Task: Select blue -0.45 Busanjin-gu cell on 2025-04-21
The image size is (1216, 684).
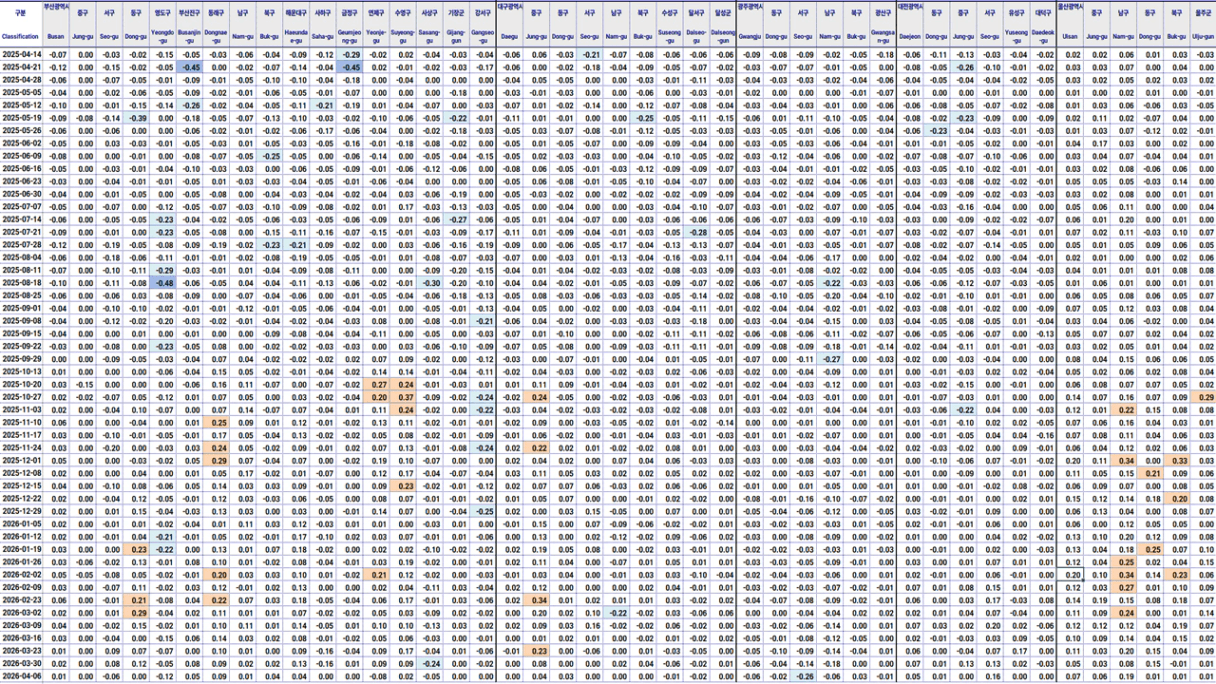Action: [x=190, y=67]
